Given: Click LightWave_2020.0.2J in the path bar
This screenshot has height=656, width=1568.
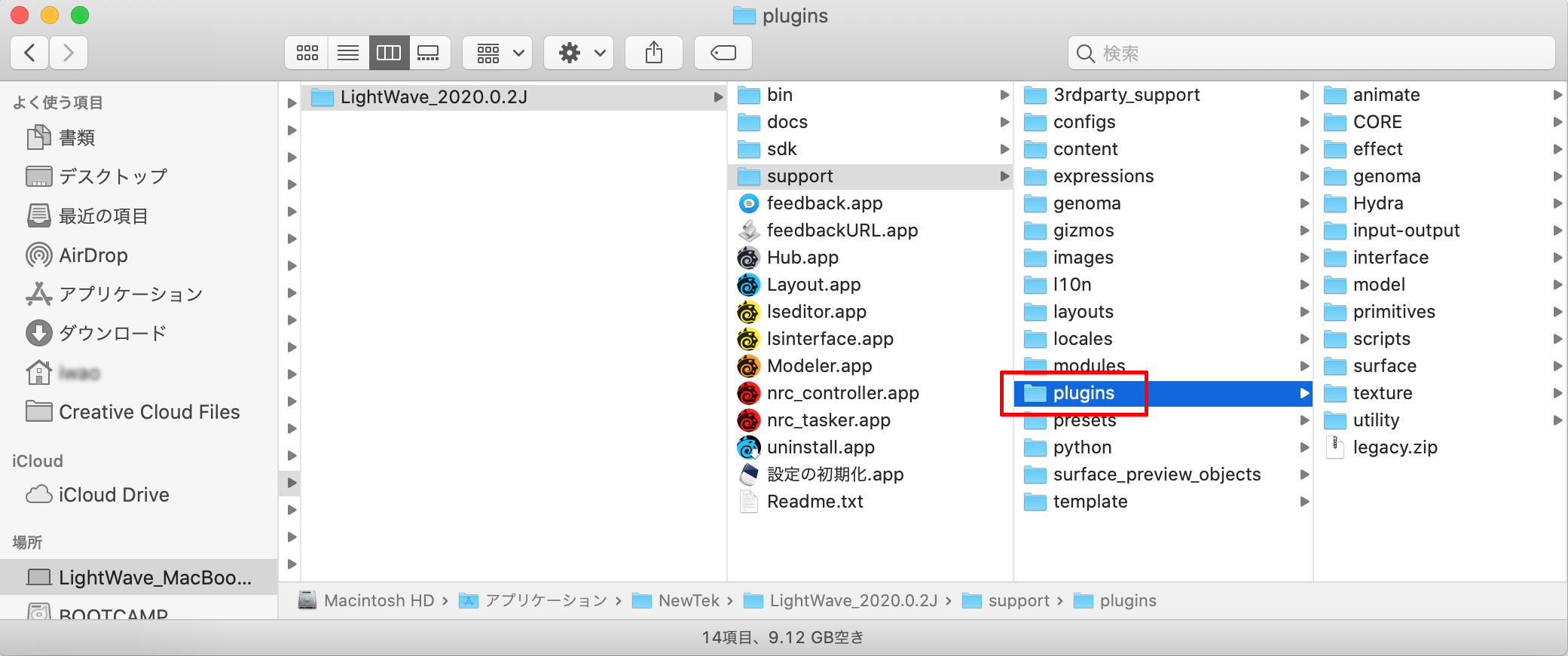Looking at the screenshot, I should tap(840, 600).
